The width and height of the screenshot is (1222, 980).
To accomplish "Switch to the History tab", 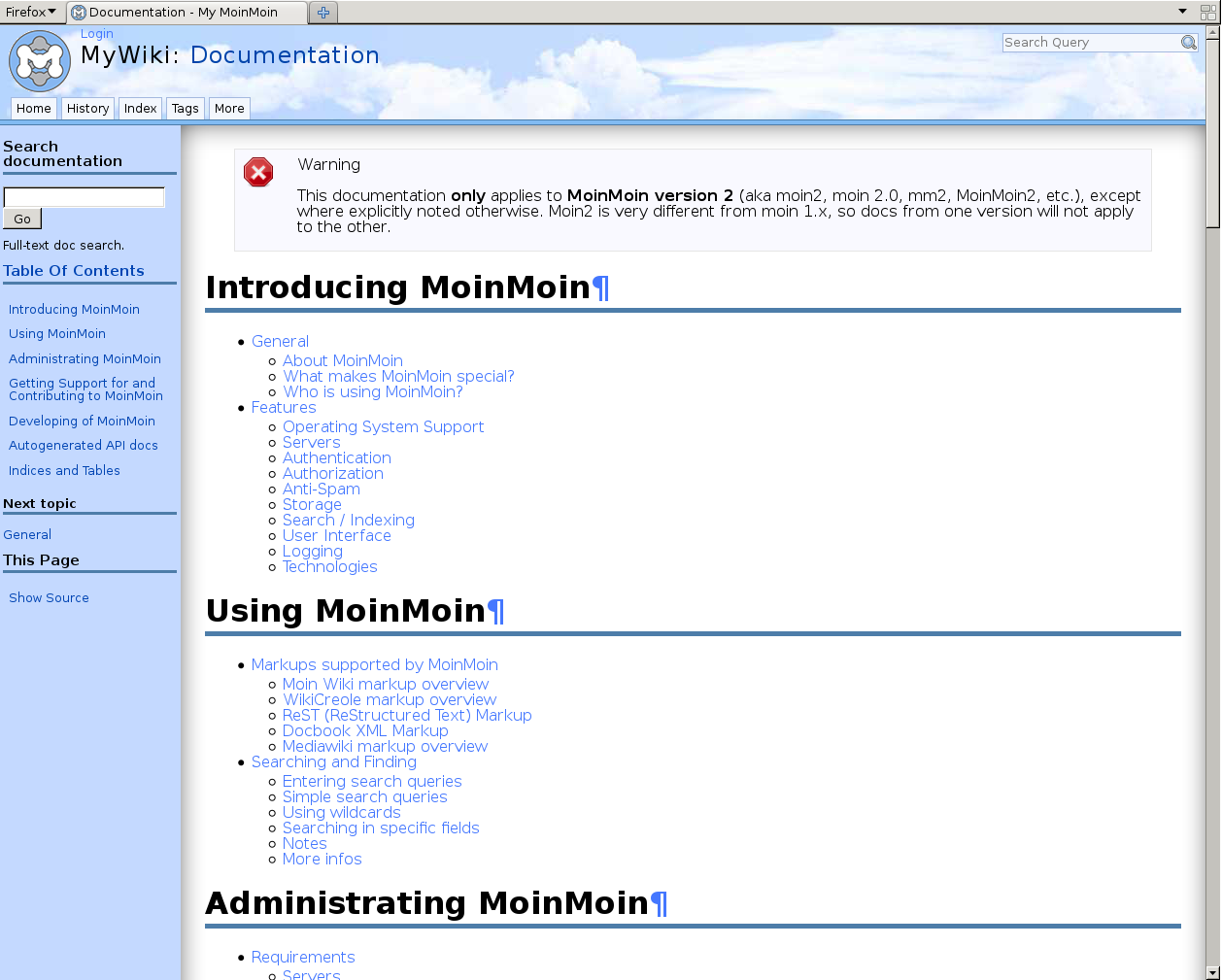I will [x=87, y=109].
